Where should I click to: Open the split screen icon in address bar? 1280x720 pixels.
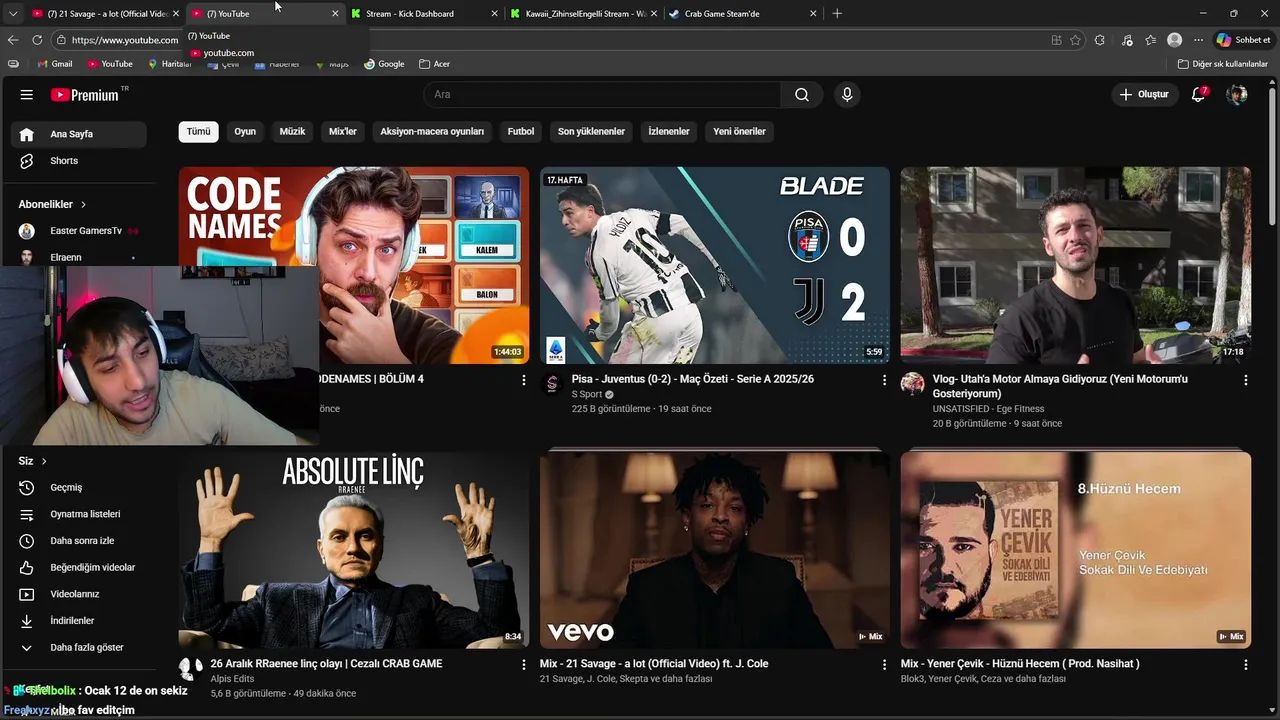pos(1056,40)
